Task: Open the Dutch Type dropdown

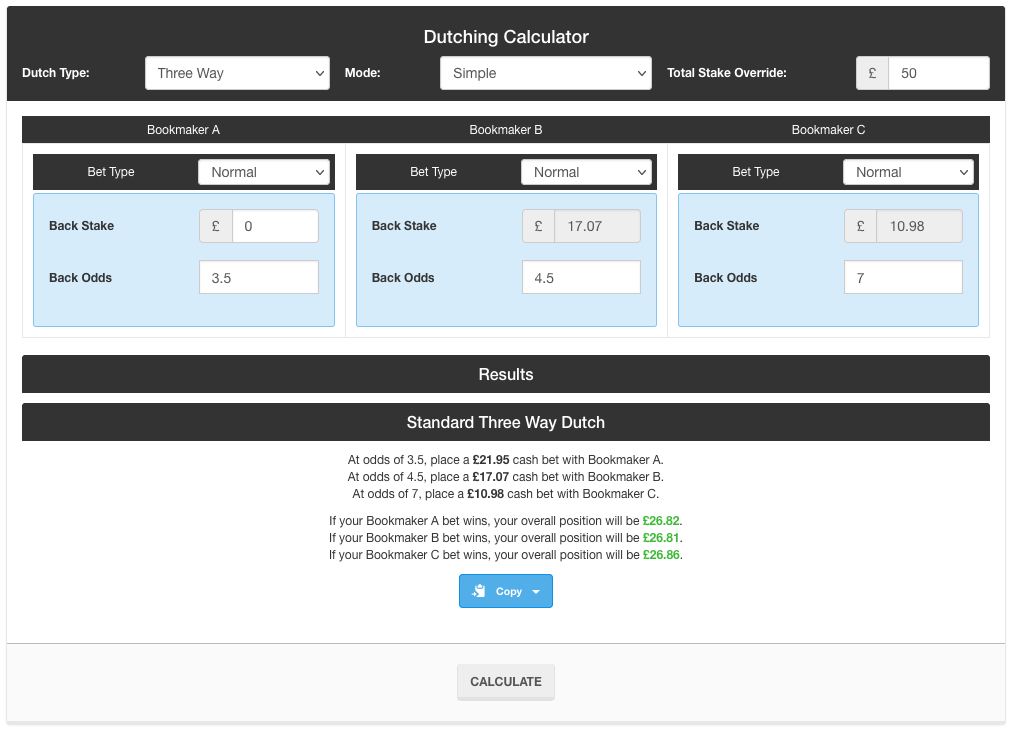Action: pyautogui.click(x=237, y=73)
